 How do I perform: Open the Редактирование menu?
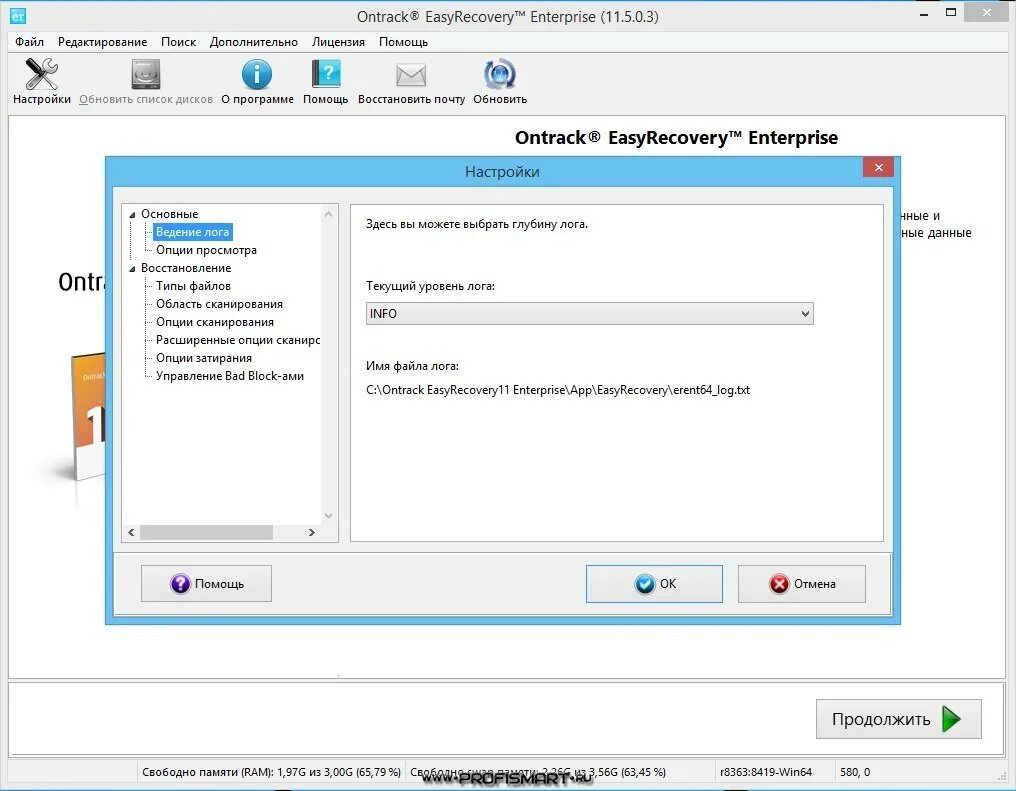102,42
